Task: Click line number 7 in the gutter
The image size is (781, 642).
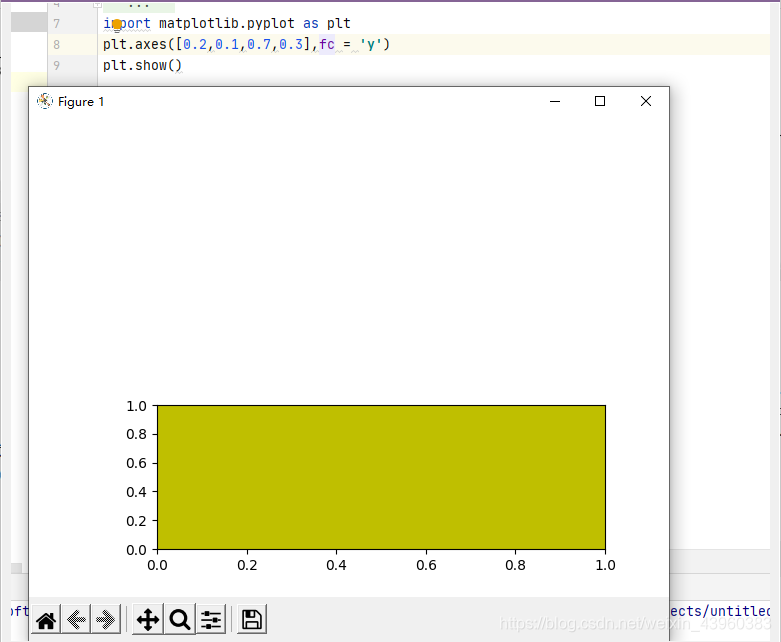Action: [x=56, y=24]
